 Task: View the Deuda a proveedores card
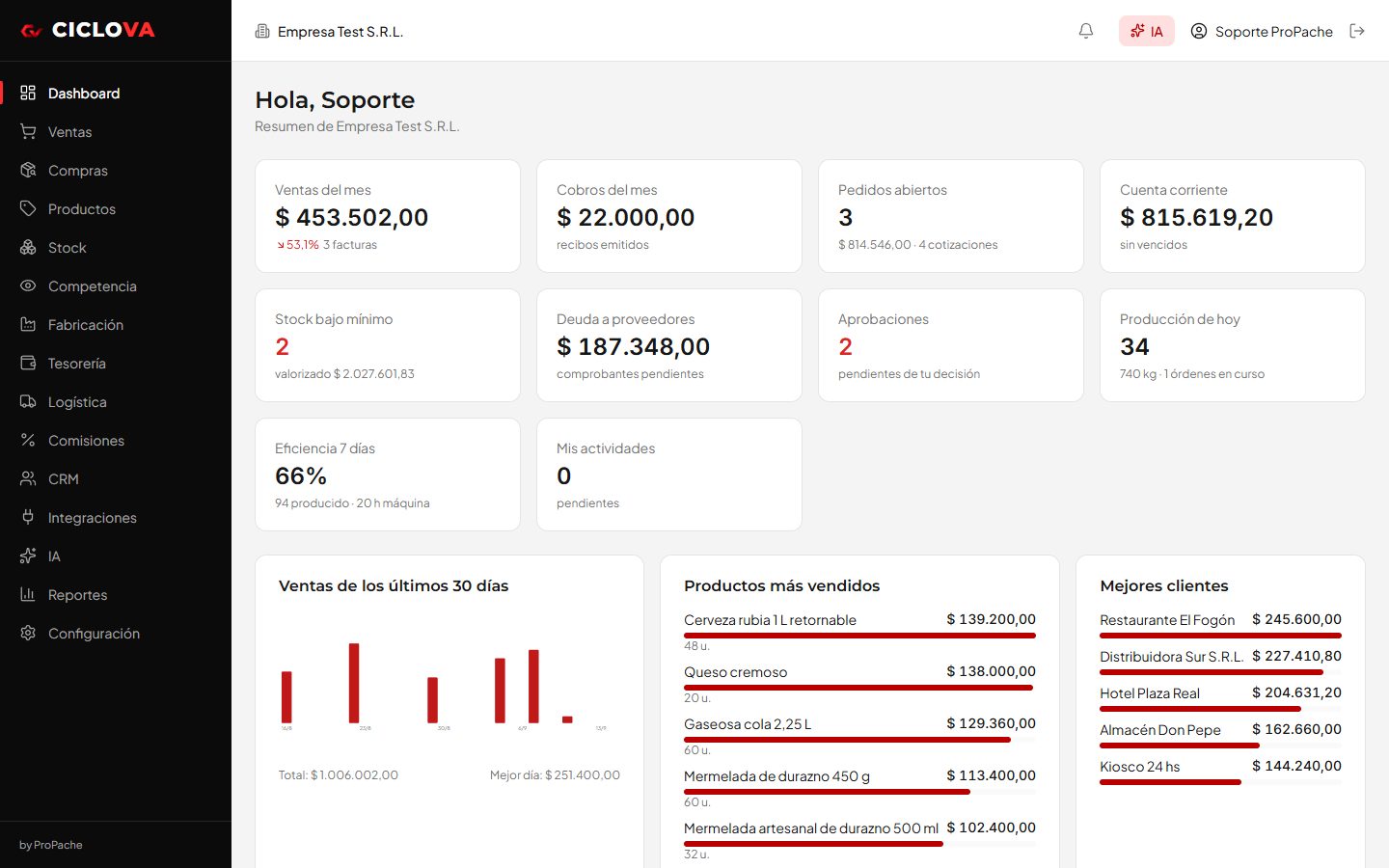point(669,345)
